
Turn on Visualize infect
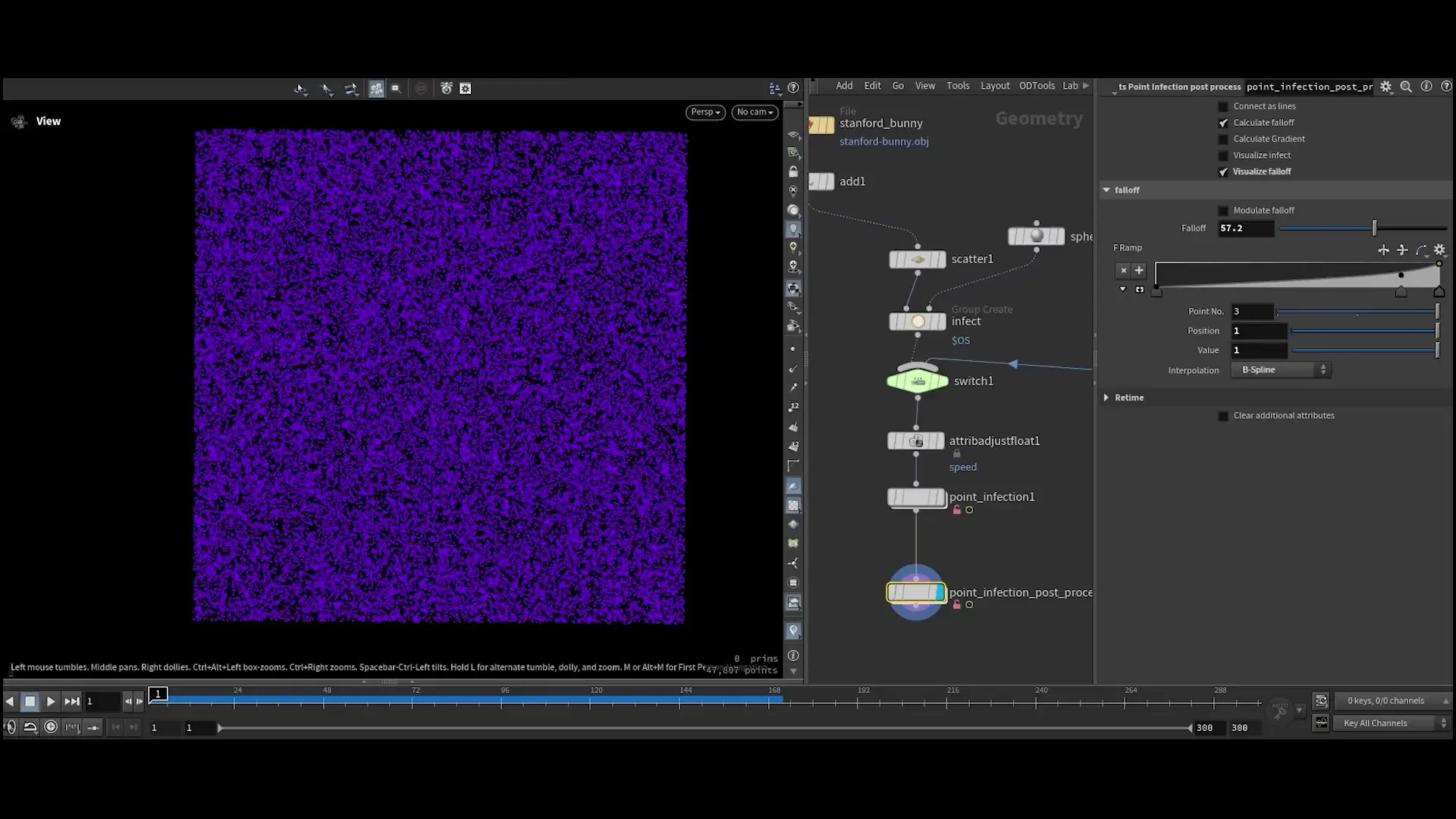[1223, 155]
